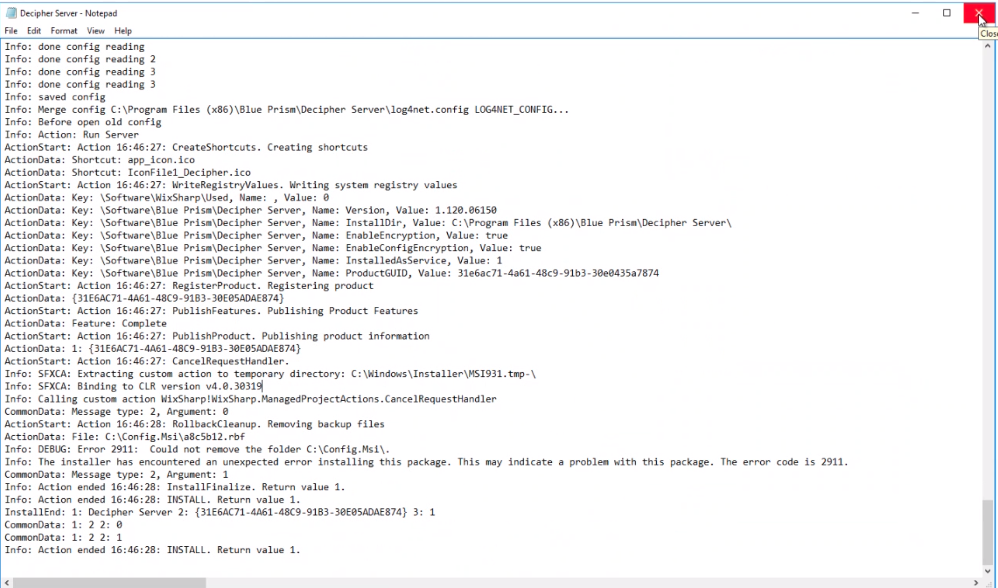Click the 'Calling custom action WixSharp' line
The height and width of the screenshot is (588, 998).
point(251,399)
